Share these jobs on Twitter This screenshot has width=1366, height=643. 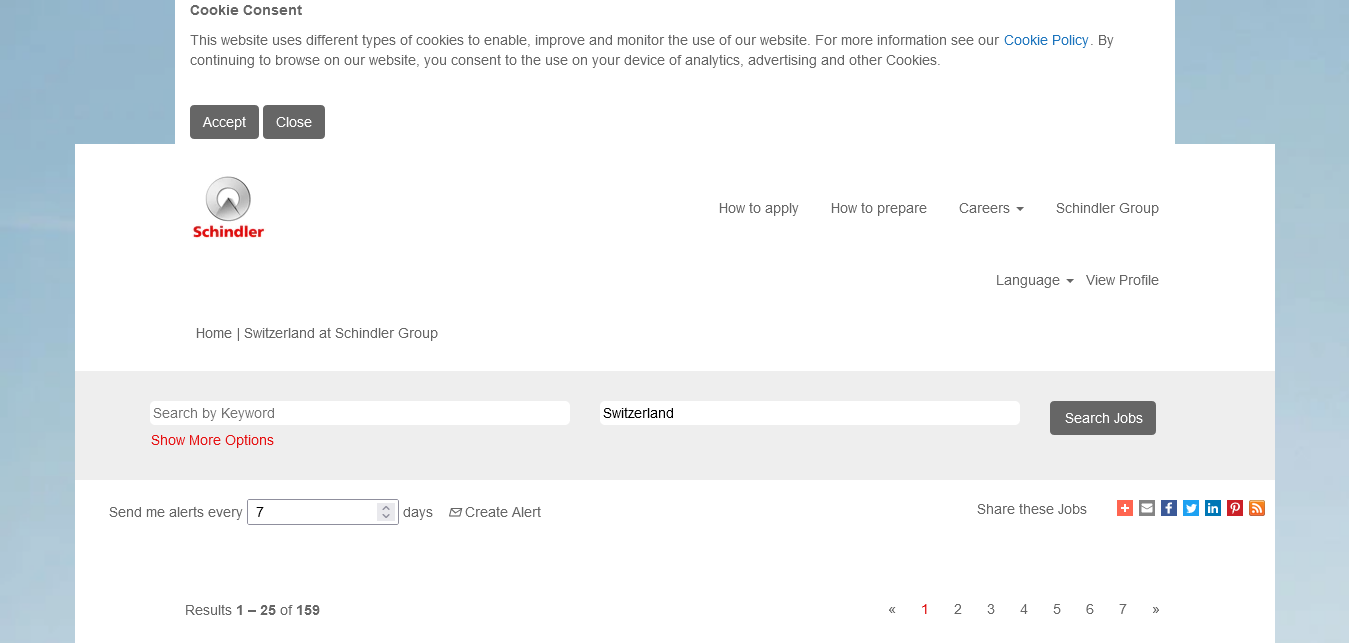click(x=1191, y=508)
